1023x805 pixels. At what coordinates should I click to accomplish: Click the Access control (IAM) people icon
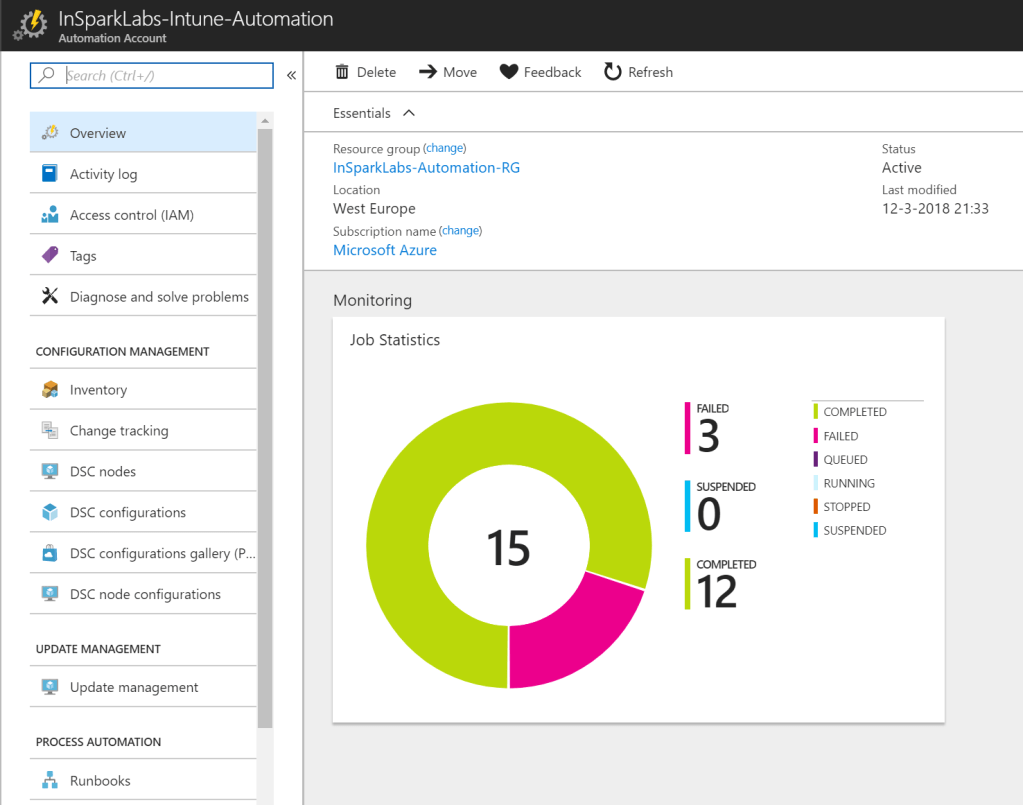(x=50, y=215)
